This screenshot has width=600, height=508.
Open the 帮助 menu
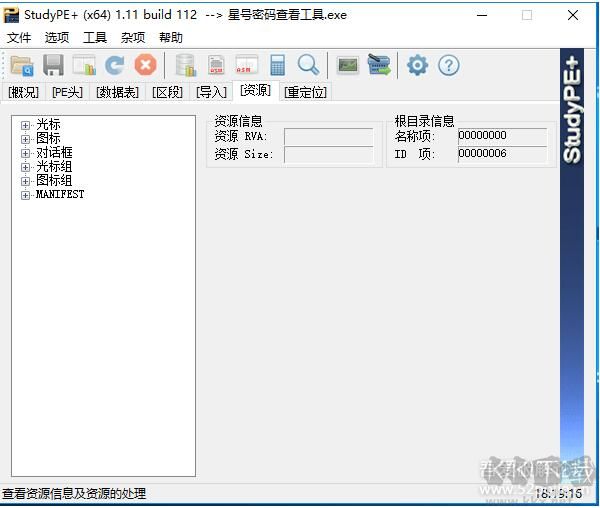(x=171, y=37)
